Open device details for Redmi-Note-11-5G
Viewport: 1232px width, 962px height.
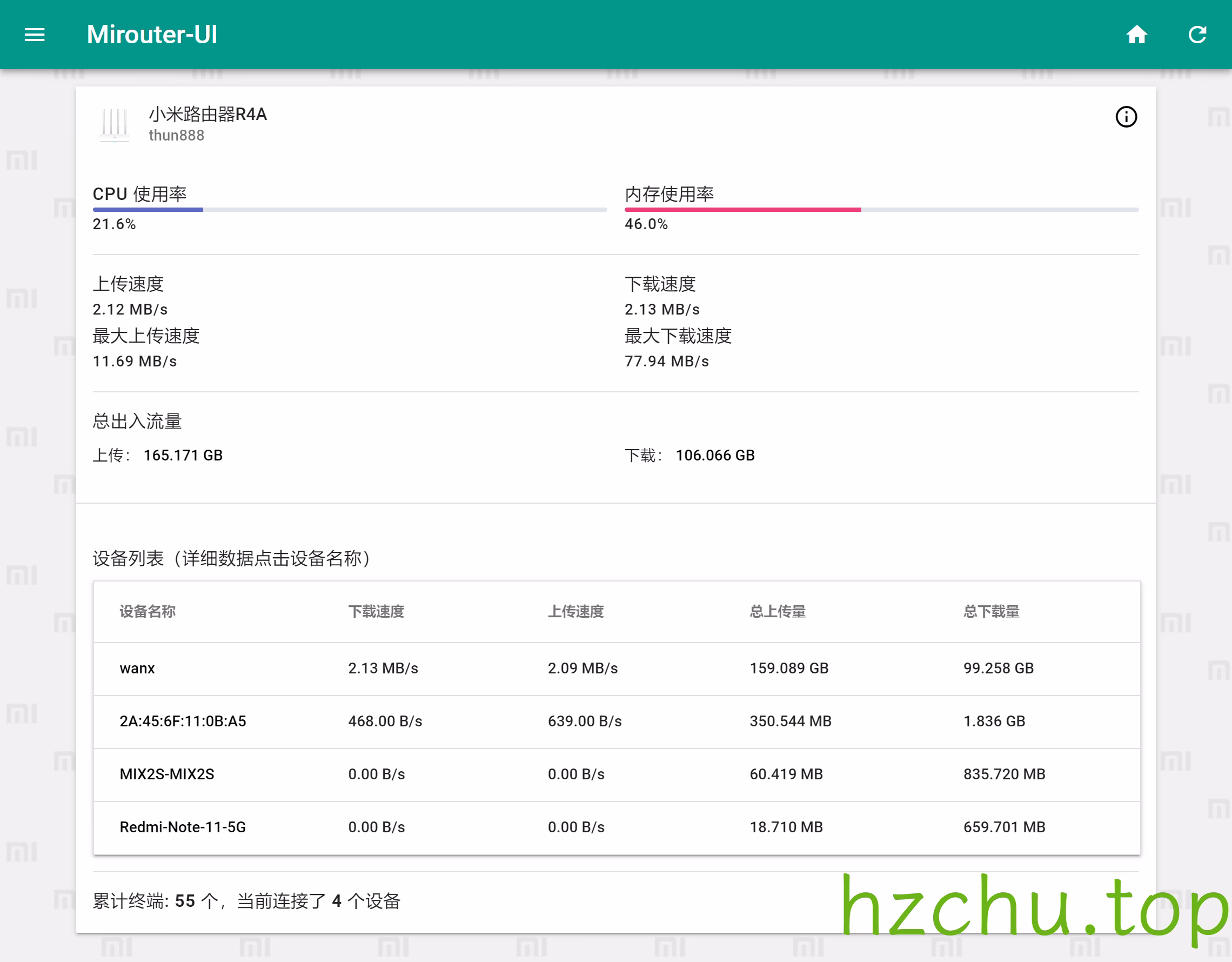183,828
